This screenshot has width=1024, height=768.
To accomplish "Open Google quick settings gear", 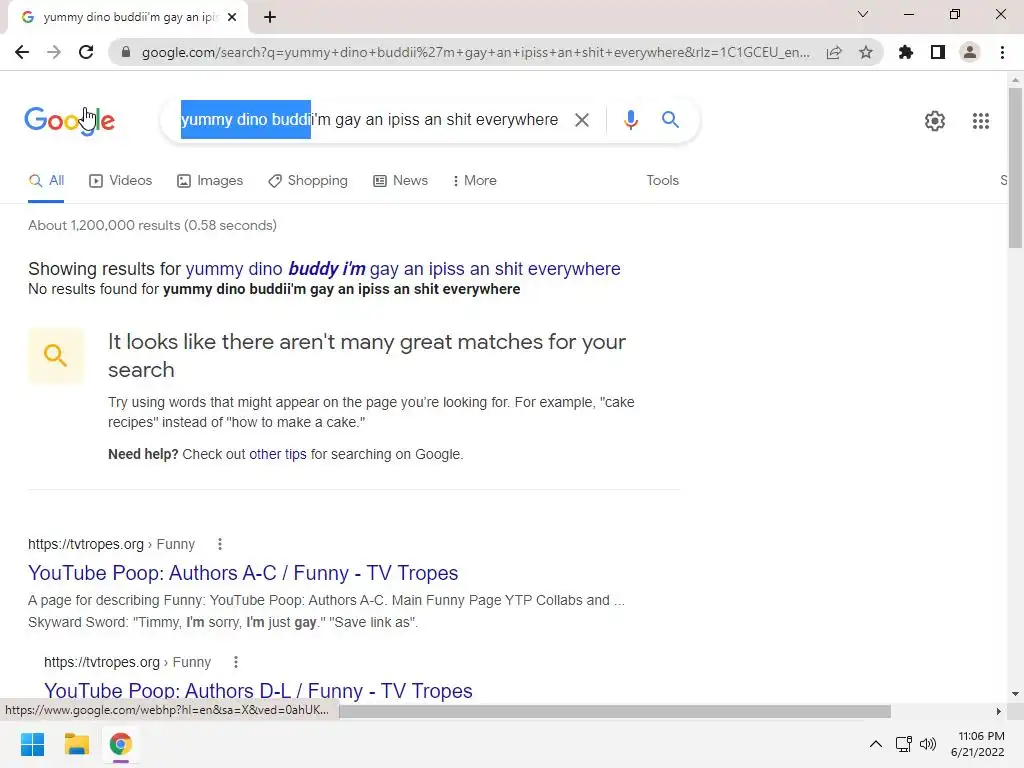I will [935, 121].
